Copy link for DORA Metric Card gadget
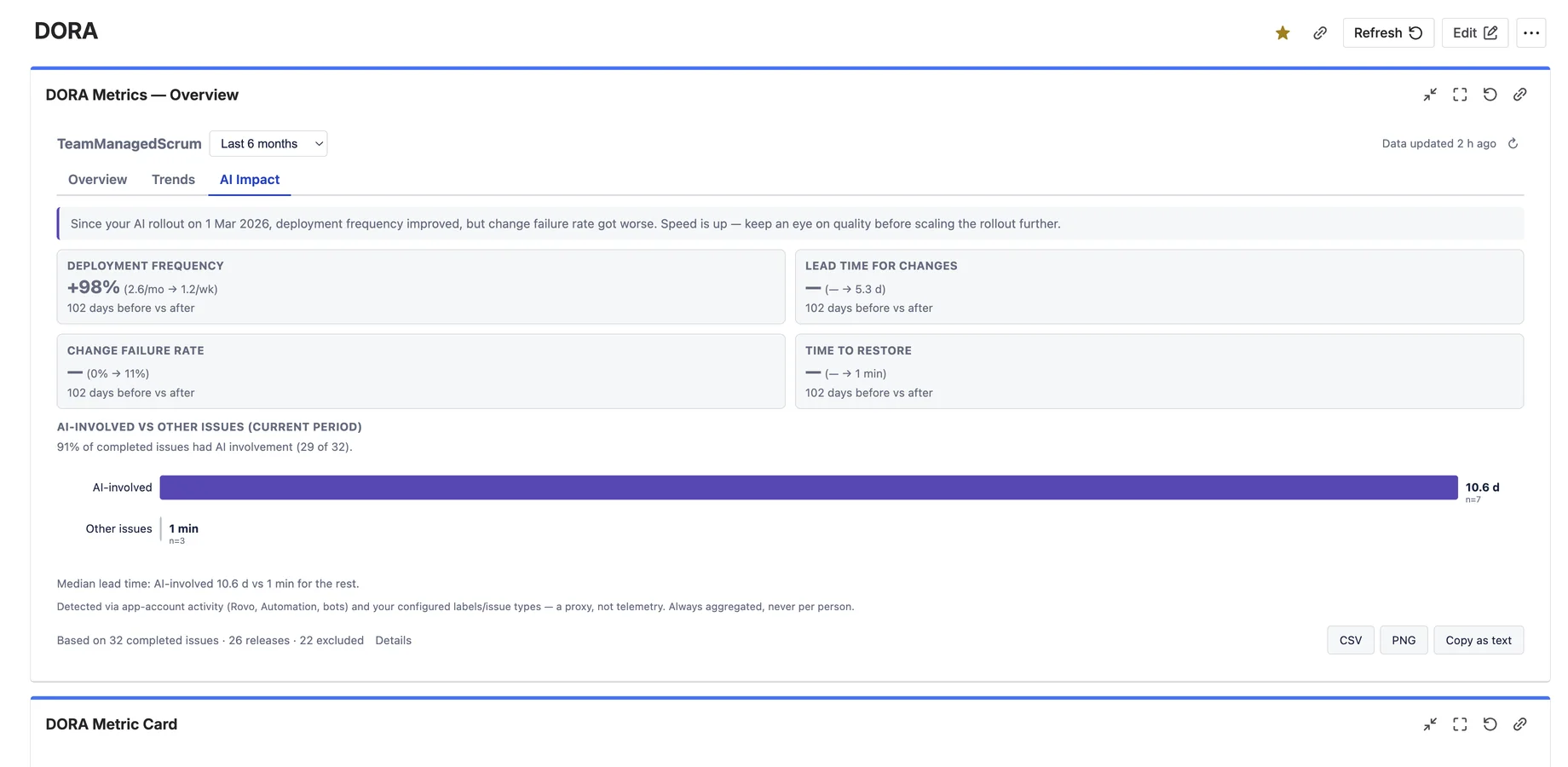Viewport: 1568px width, 767px height. (1519, 724)
